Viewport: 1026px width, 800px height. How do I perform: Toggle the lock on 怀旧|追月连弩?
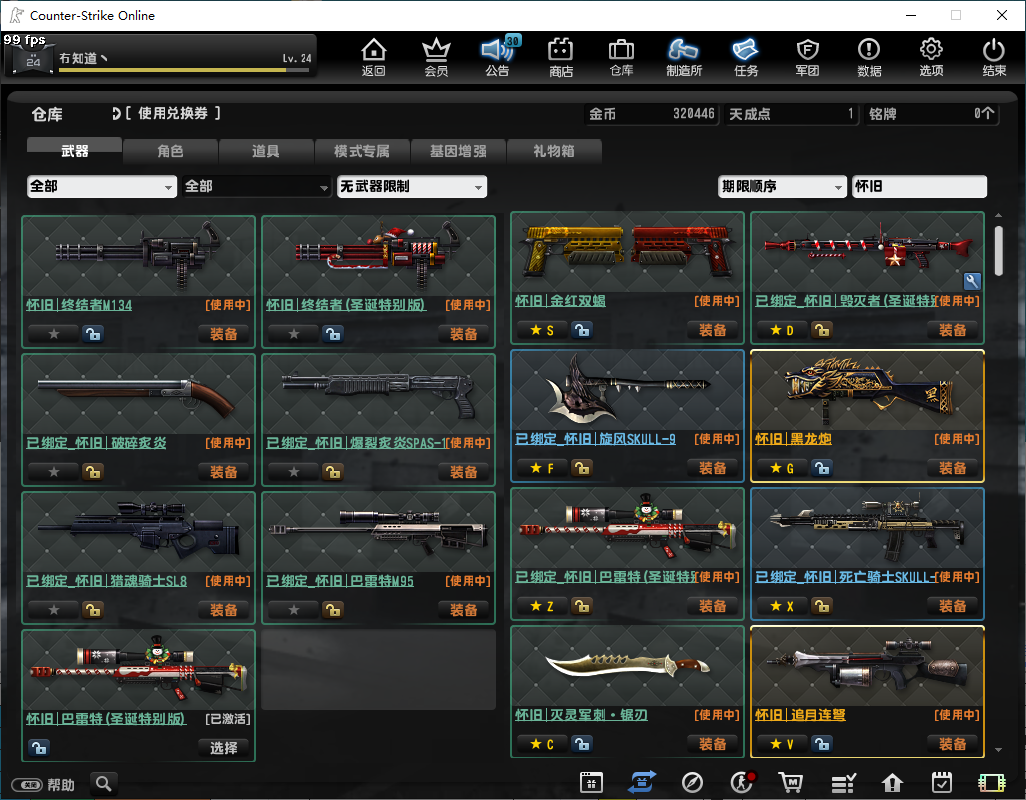coord(821,744)
